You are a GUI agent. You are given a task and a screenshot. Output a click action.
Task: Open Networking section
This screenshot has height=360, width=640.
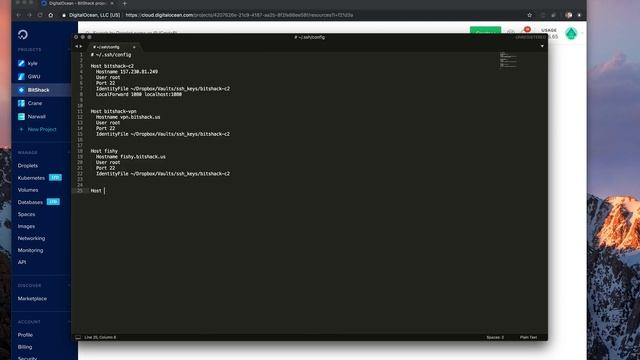pyautogui.click(x=31, y=238)
